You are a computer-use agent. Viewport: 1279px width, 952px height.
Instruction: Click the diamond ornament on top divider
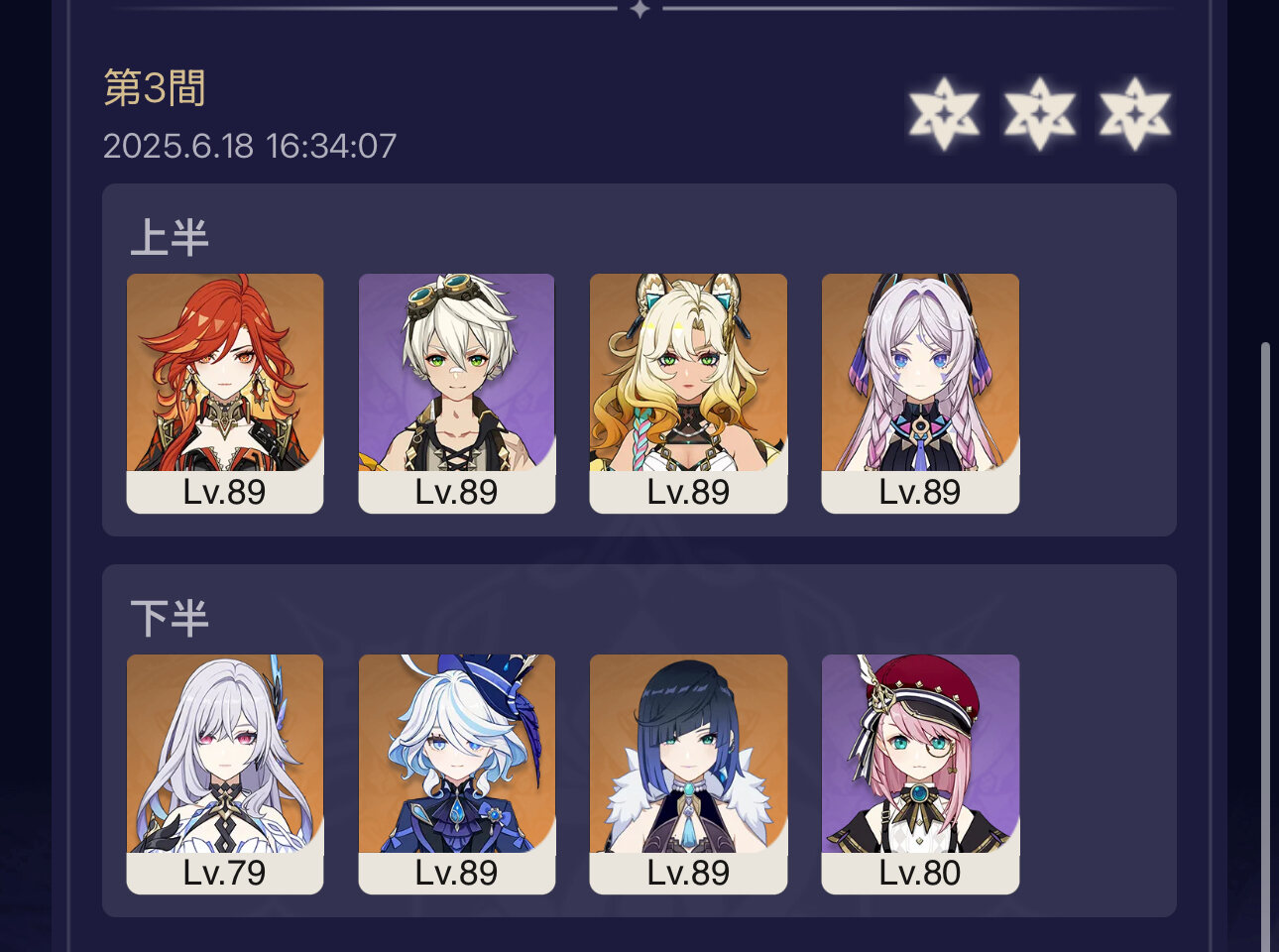click(x=640, y=9)
